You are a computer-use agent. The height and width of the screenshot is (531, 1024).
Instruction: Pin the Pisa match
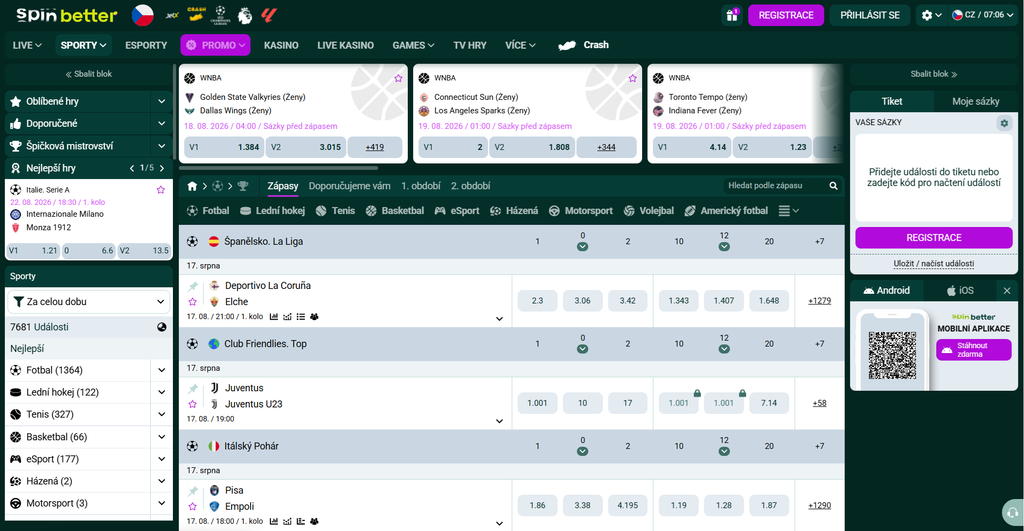pyautogui.click(x=193, y=491)
